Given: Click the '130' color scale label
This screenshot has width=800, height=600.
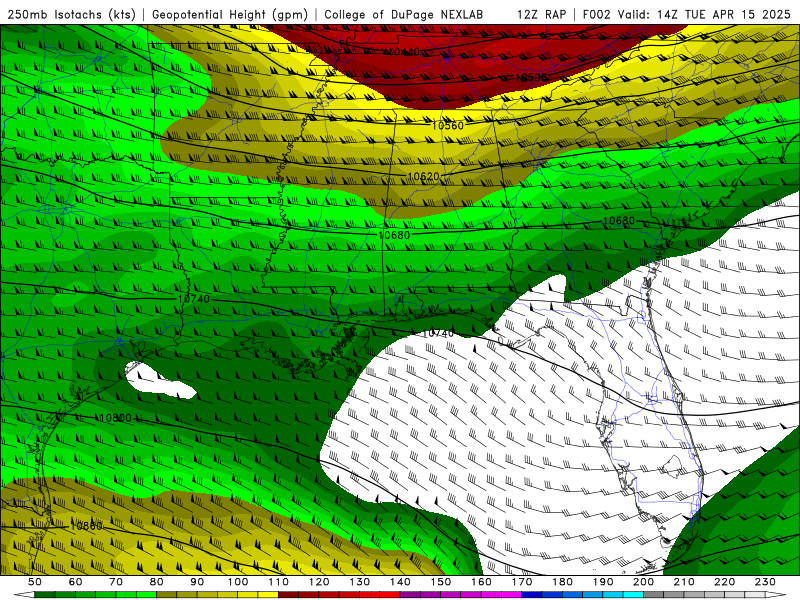Looking at the screenshot, I should click(360, 582).
